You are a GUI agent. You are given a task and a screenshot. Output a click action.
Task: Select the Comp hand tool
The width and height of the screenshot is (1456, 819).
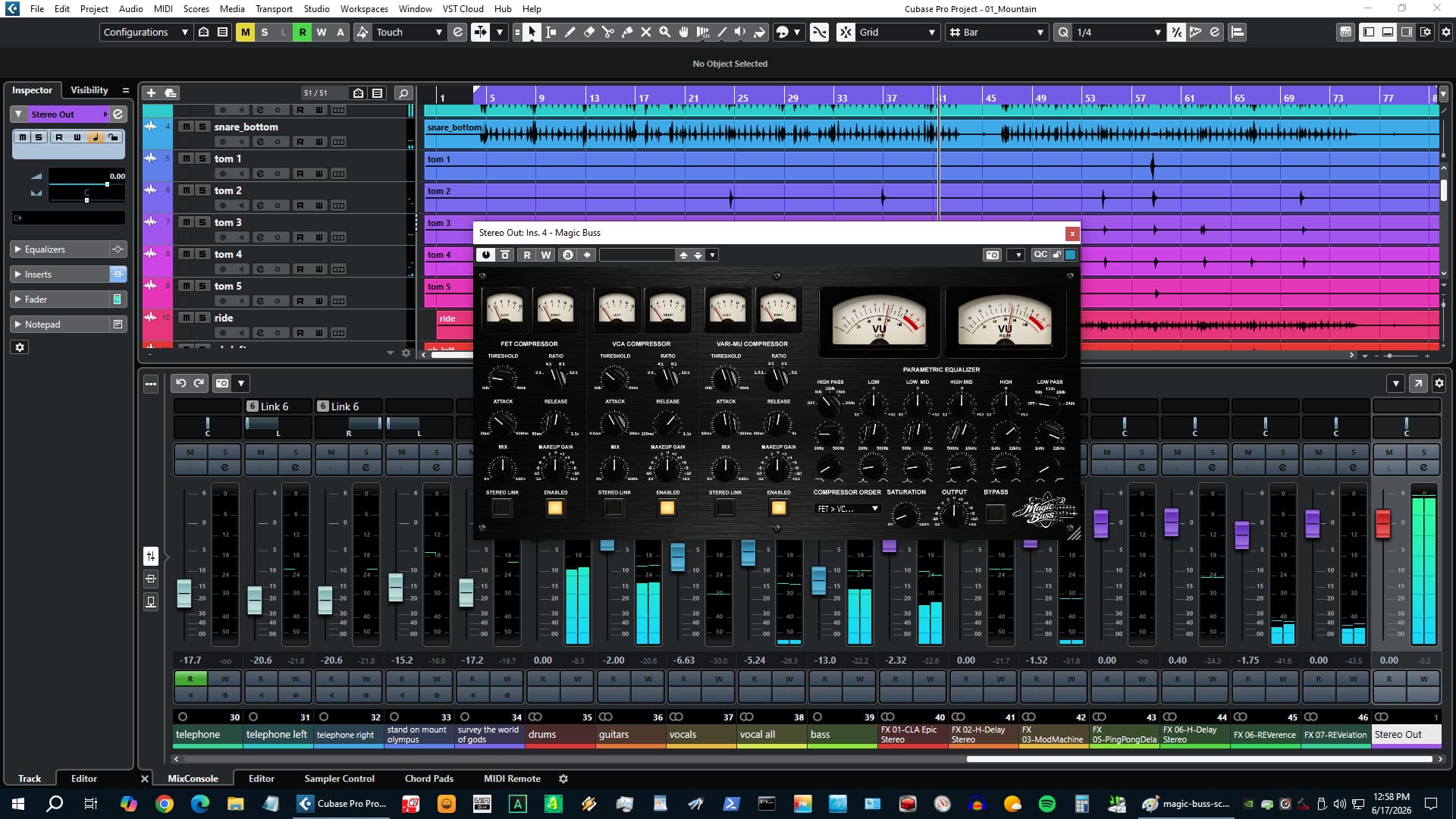click(x=684, y=32)
